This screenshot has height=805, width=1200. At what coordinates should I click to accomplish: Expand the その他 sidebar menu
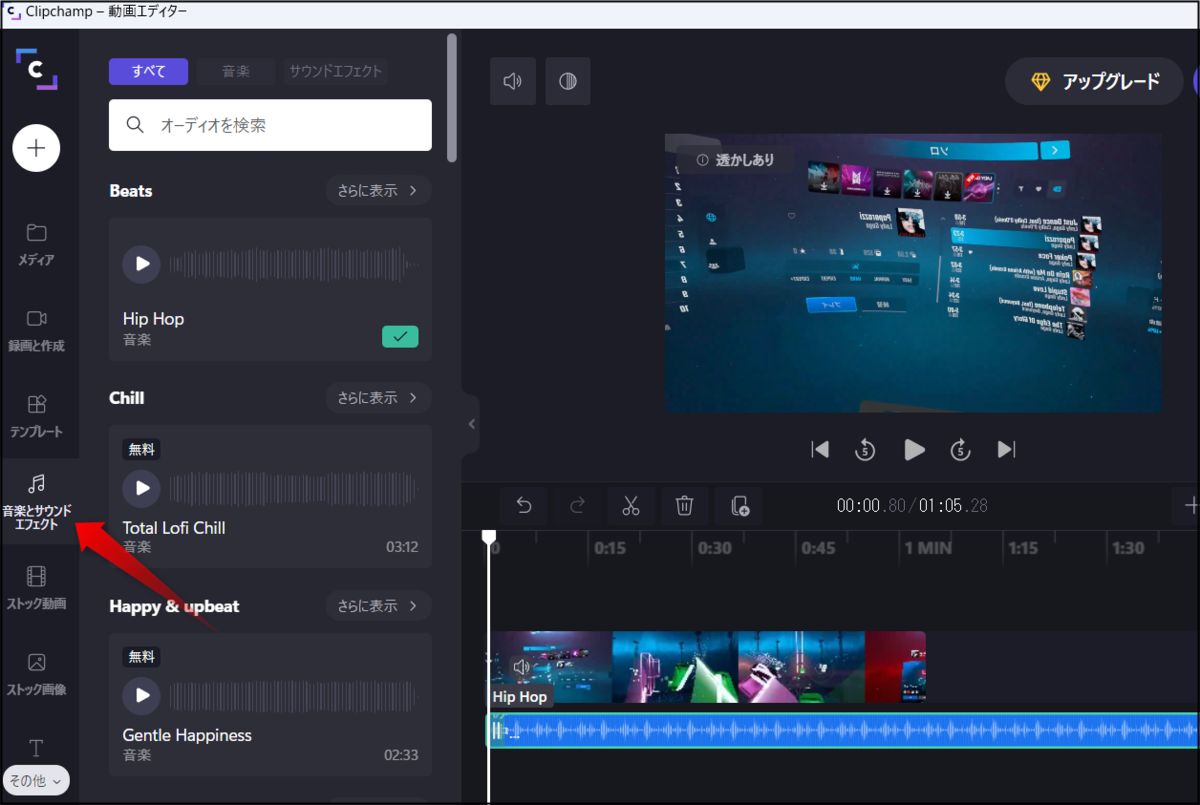(36, 780)
